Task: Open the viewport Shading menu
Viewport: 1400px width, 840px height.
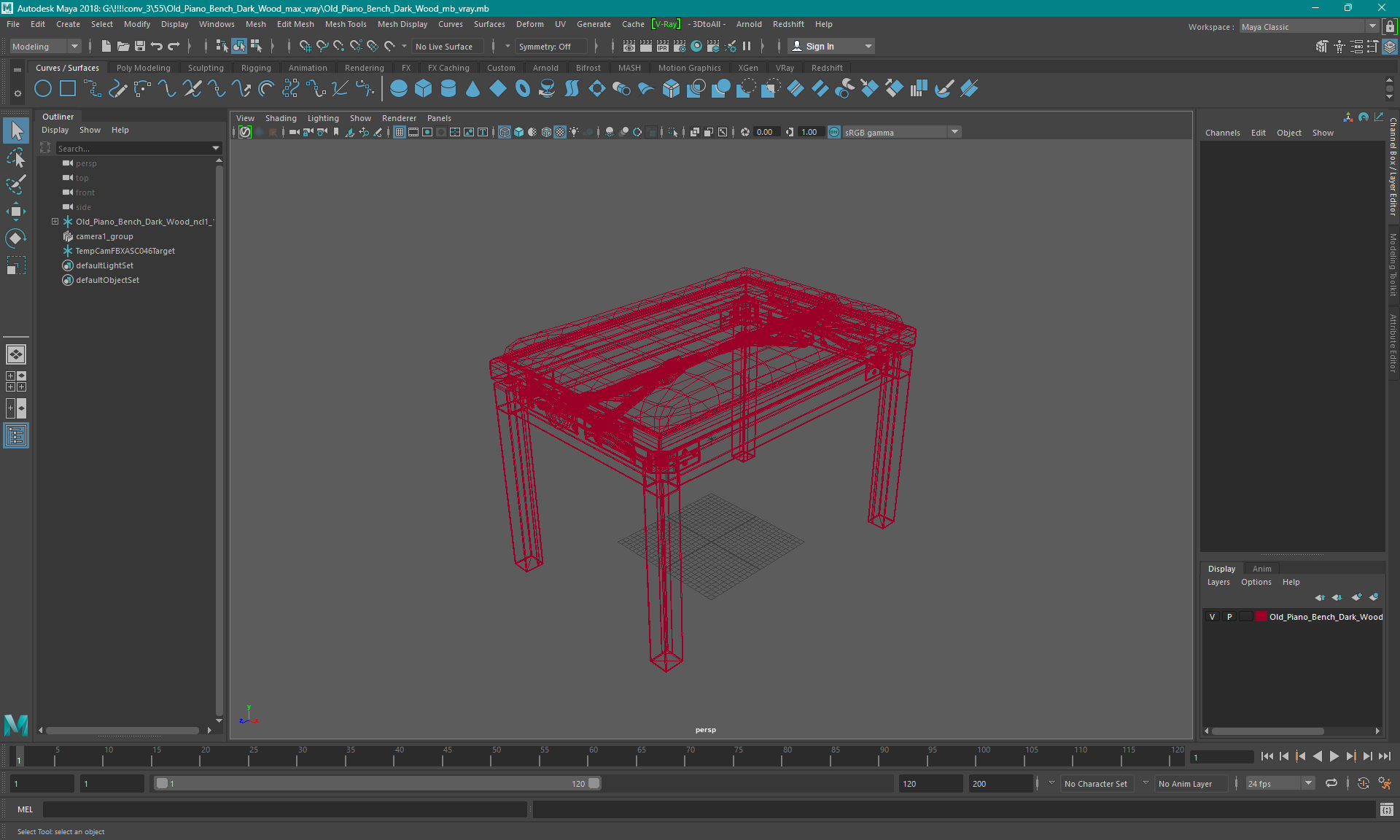Action: click(281, 118)
